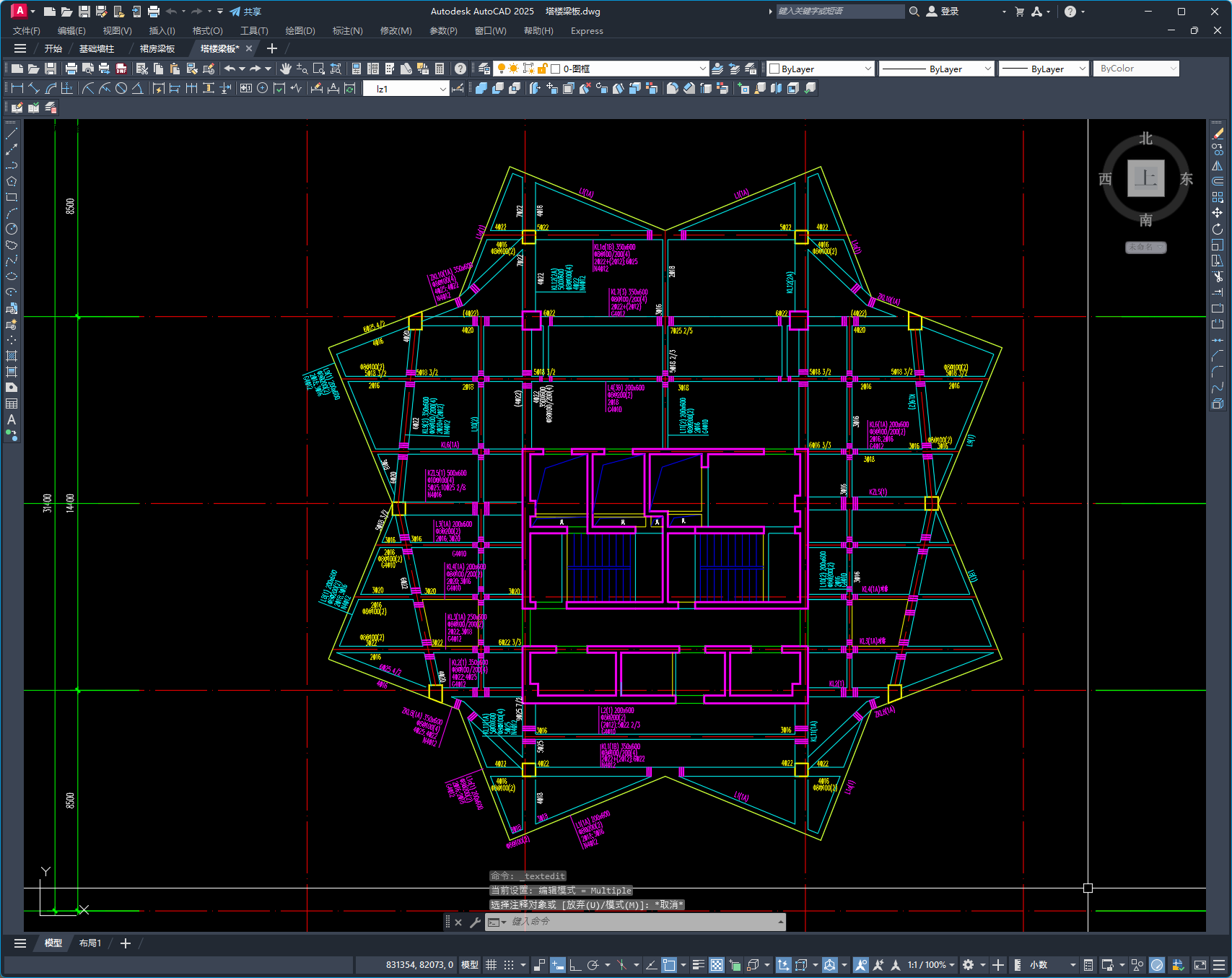Viewport: 1232px width, 978px height.
Task: Toggle Ortho mode in status bar
Action: pos(575,965)
